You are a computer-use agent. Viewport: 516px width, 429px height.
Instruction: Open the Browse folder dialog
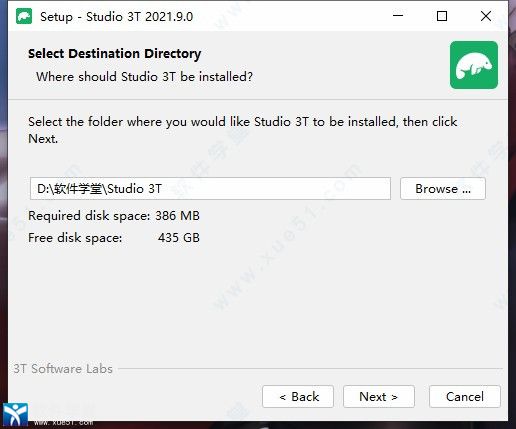click(443, 189)
